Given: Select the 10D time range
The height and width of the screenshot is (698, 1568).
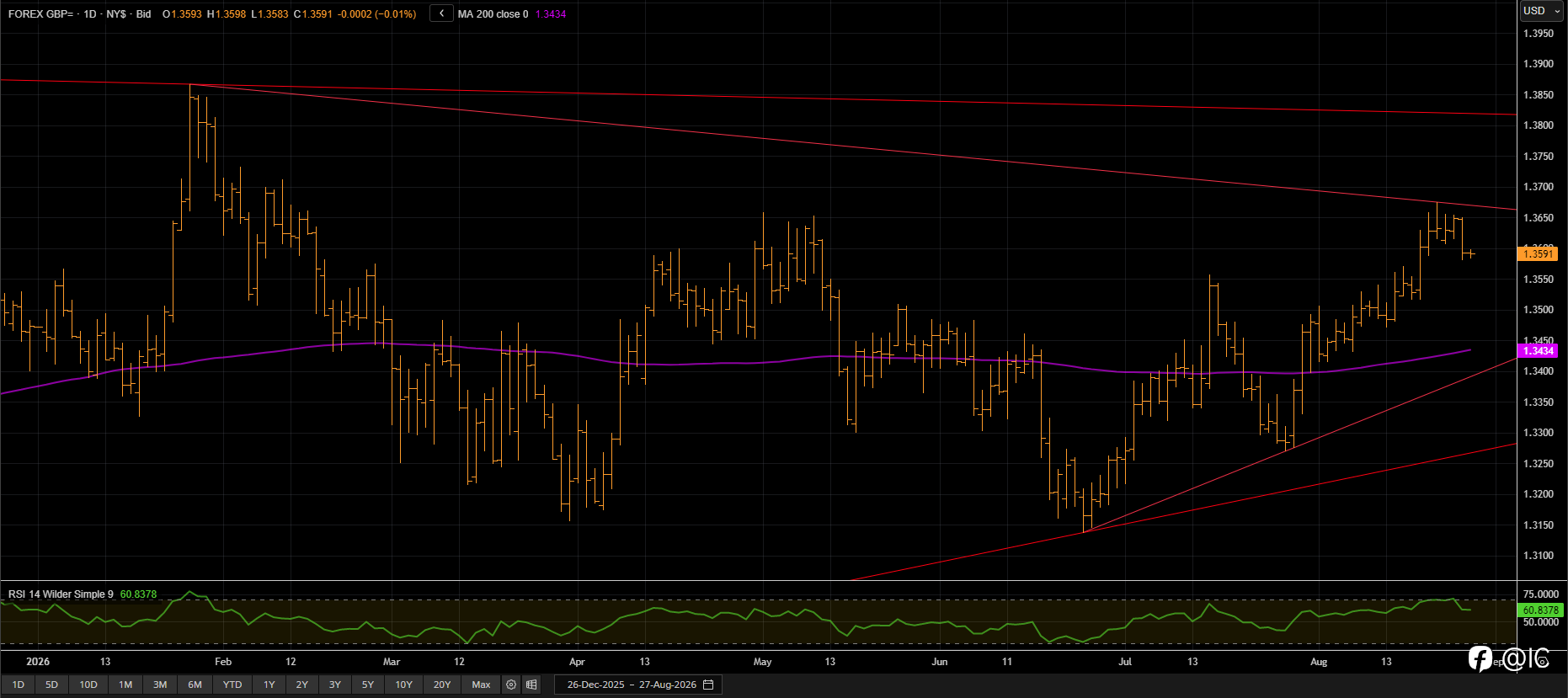Looking at the screenshot, I should tap(88, 685).
